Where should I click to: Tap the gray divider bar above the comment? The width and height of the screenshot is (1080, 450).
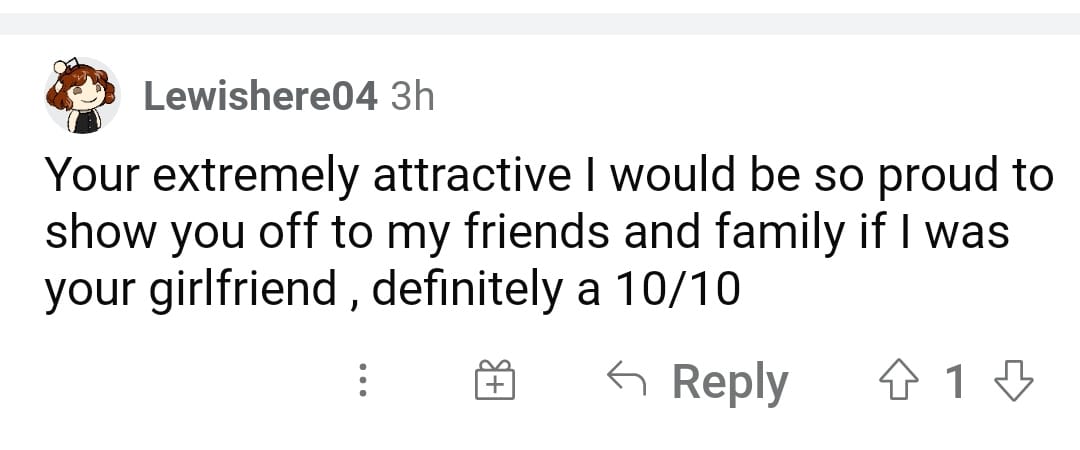(540, 23)
